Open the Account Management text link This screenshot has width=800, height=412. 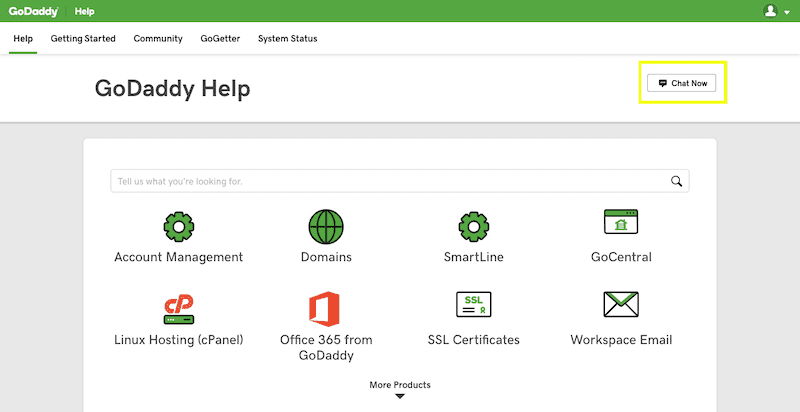tap(179, 257)
